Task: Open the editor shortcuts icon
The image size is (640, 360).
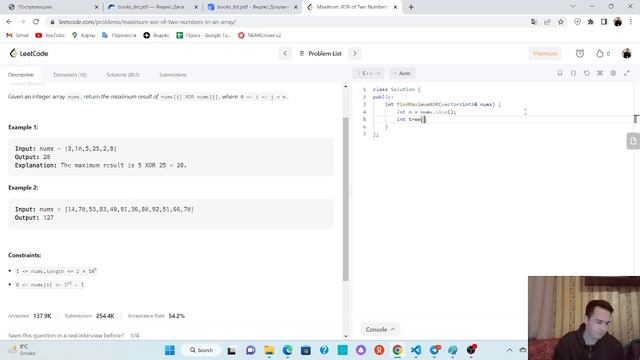Action: pos(600,73)
